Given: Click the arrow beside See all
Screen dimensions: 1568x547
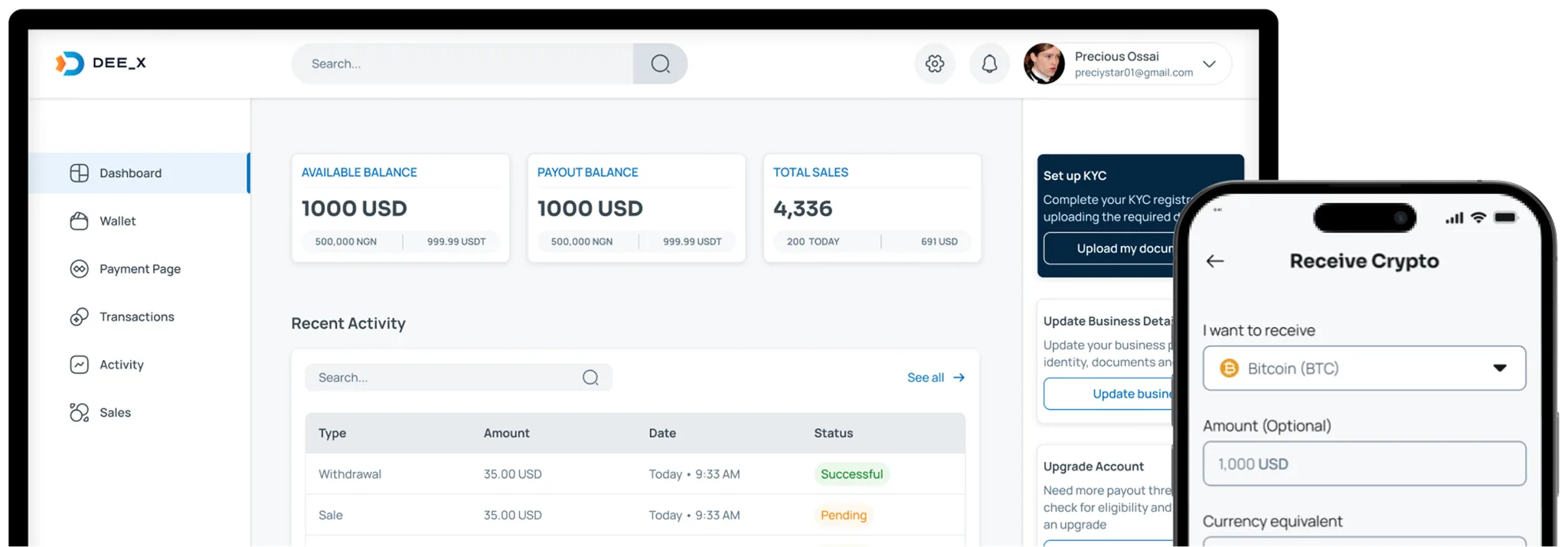Looking at the screenshot, I should pos(959,378).
